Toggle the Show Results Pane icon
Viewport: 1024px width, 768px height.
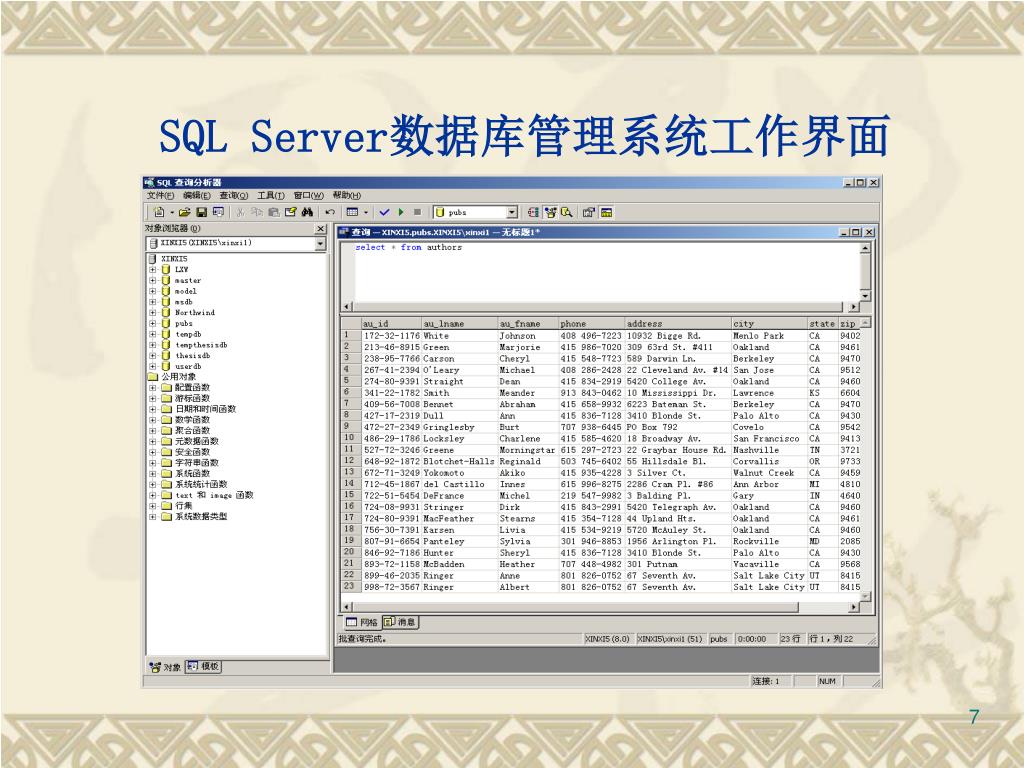tap(606, 212)
